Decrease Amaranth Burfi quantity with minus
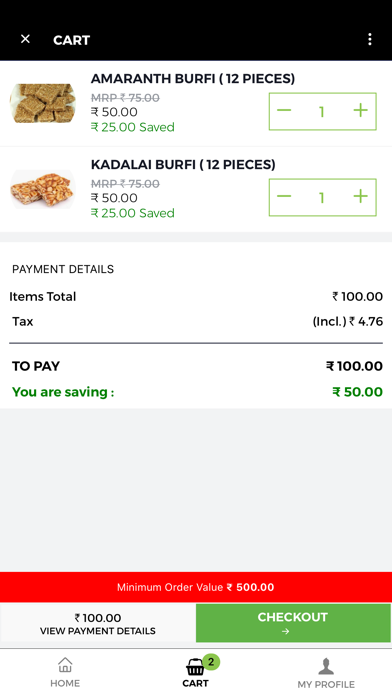Screen dimensions: 392x696 (x=284, y=111)
